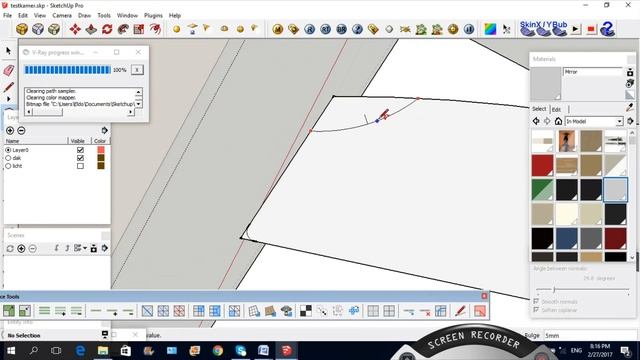Select the Eraser tool
The width and height of the screenshot is (640, 360).
tap(9, 70)
